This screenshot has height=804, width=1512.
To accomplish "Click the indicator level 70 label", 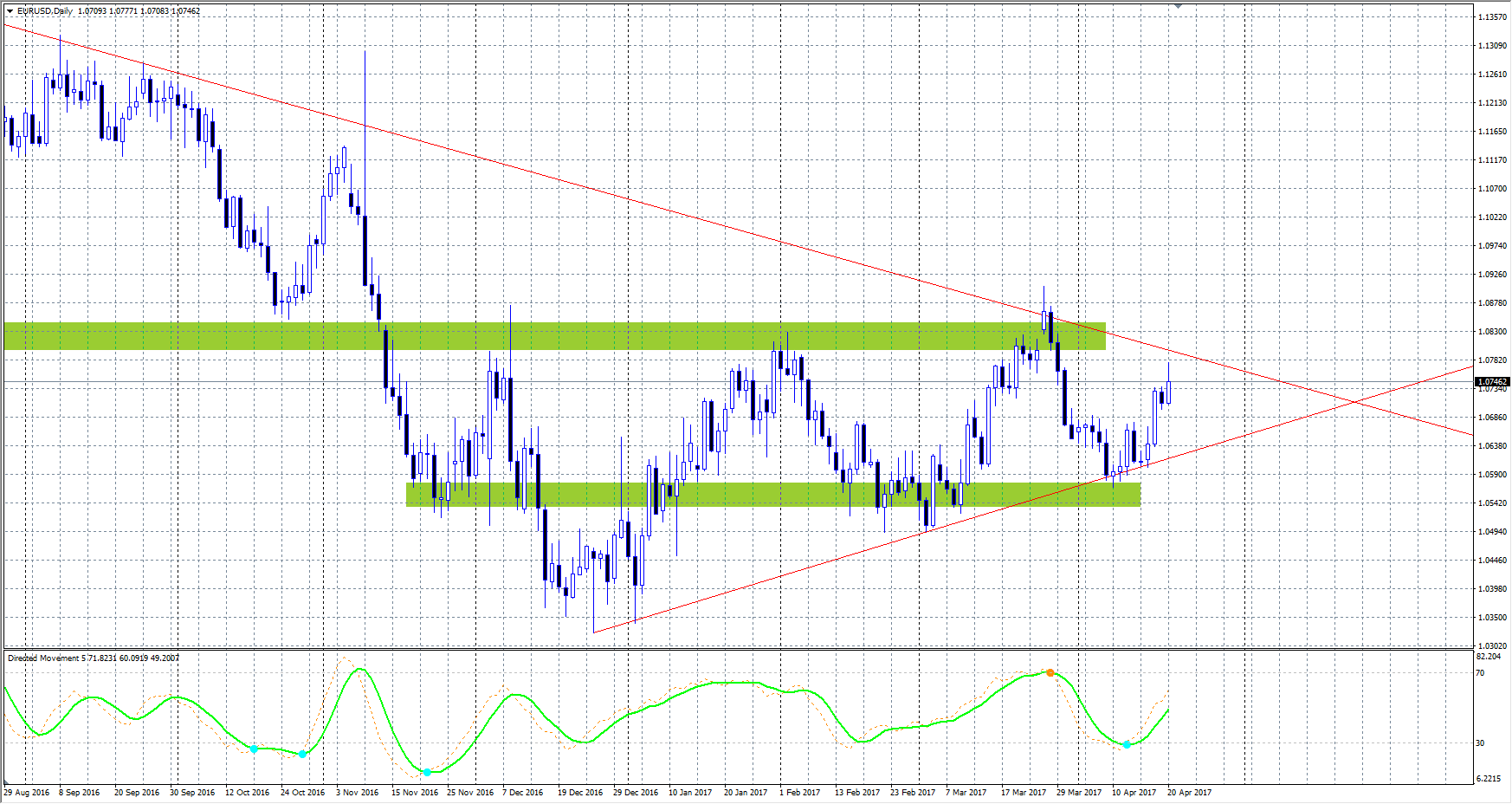I will point(1480,673).
